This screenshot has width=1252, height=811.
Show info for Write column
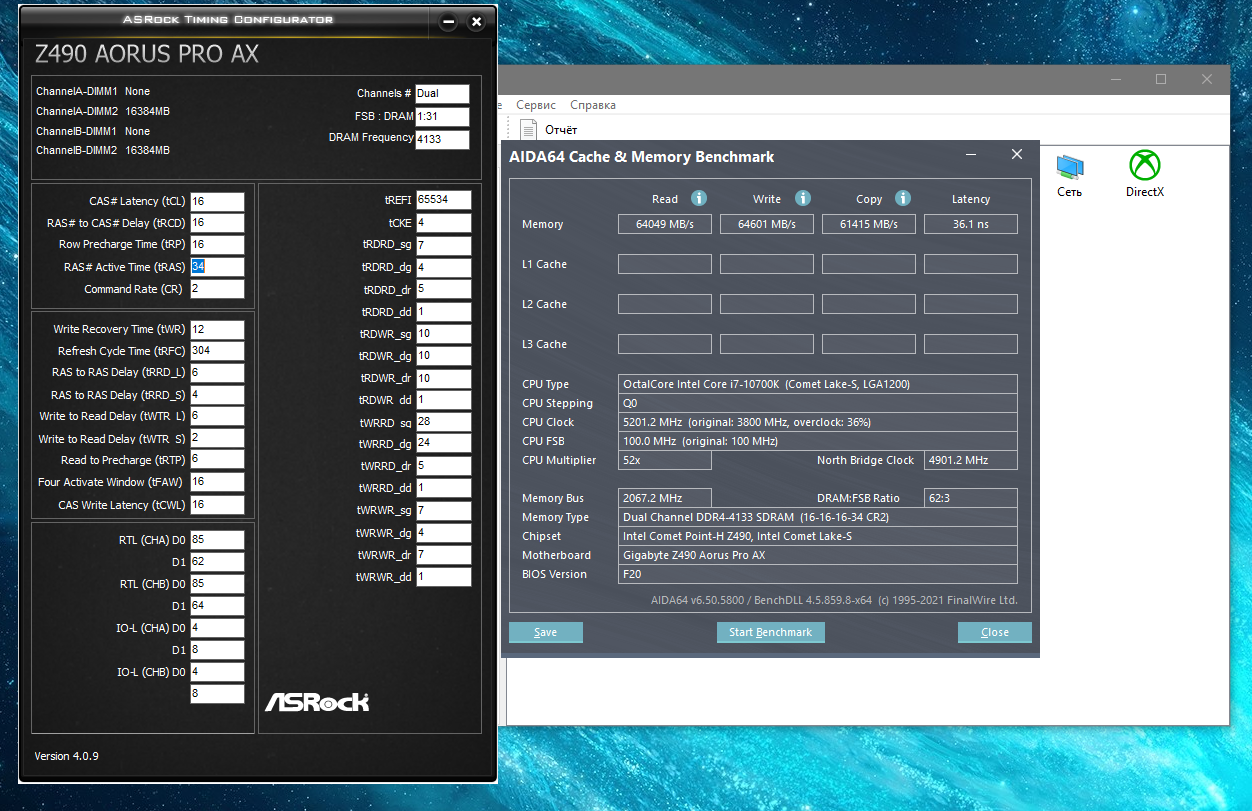pos(802,198)
